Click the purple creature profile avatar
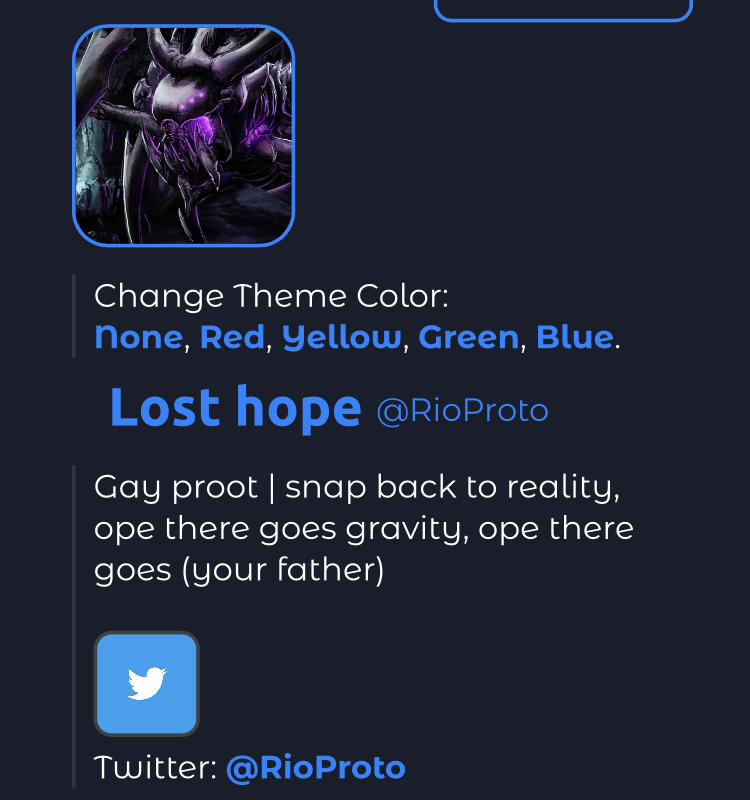The image size is (750, 800). pos(184,136)
